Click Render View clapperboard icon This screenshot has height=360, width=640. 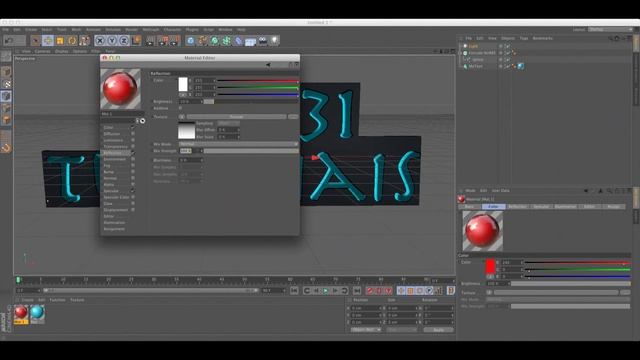tap(151, 40)
